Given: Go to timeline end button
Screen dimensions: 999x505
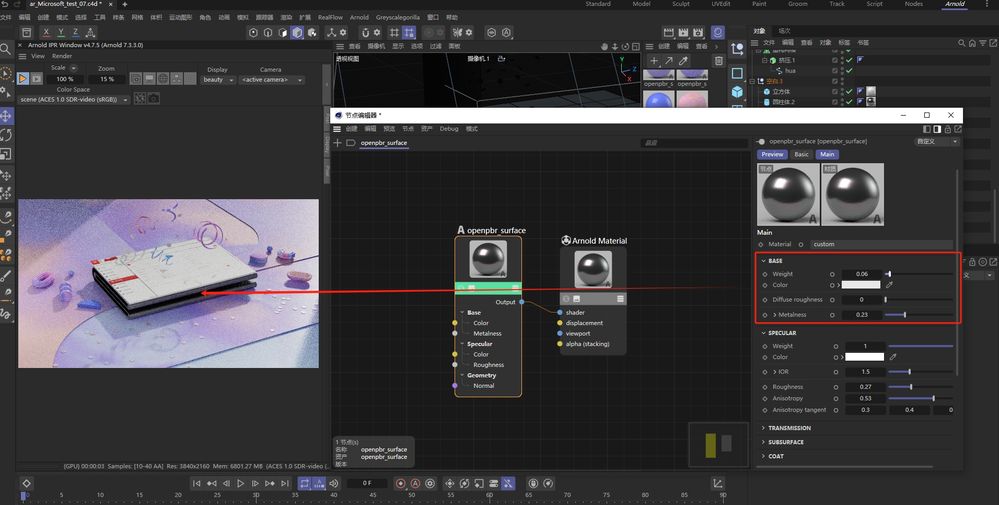Looking at the screenshot, I should click(285, 483).
